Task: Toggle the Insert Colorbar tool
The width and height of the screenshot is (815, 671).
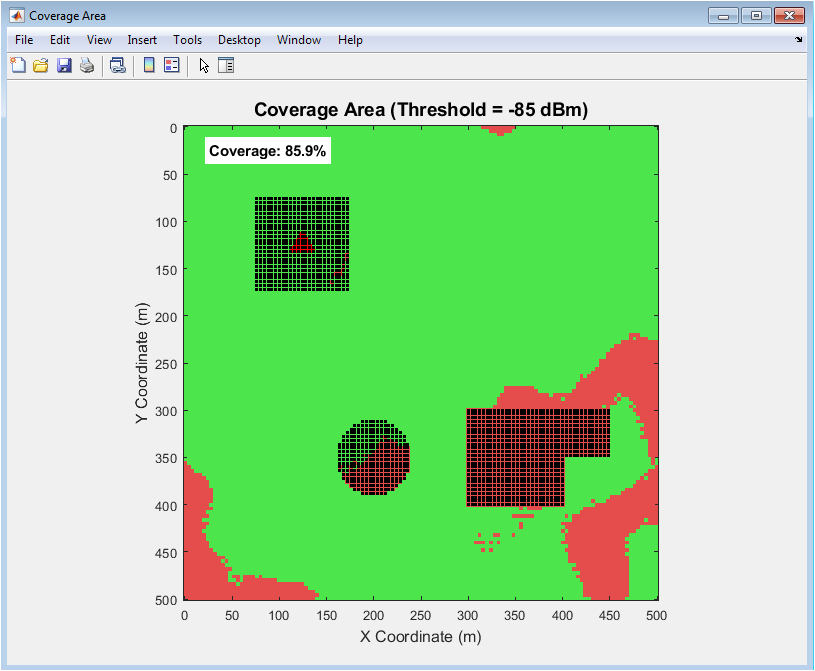Action: click(x=149, y=66)
